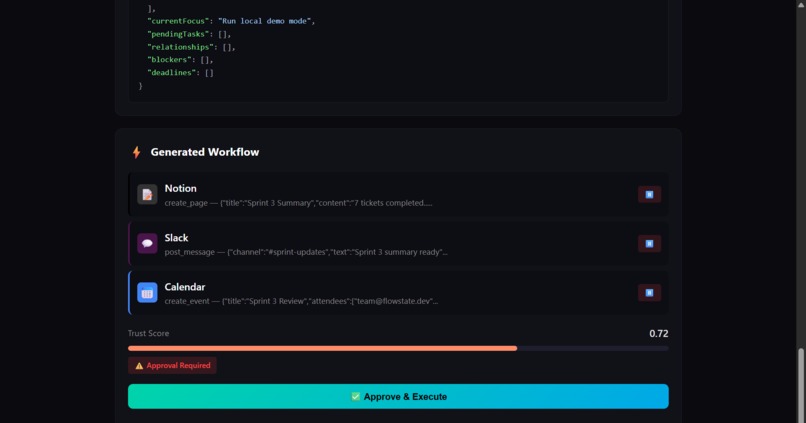
Task: Click the "currentFocus" JSON key
Action: [178, 21]
